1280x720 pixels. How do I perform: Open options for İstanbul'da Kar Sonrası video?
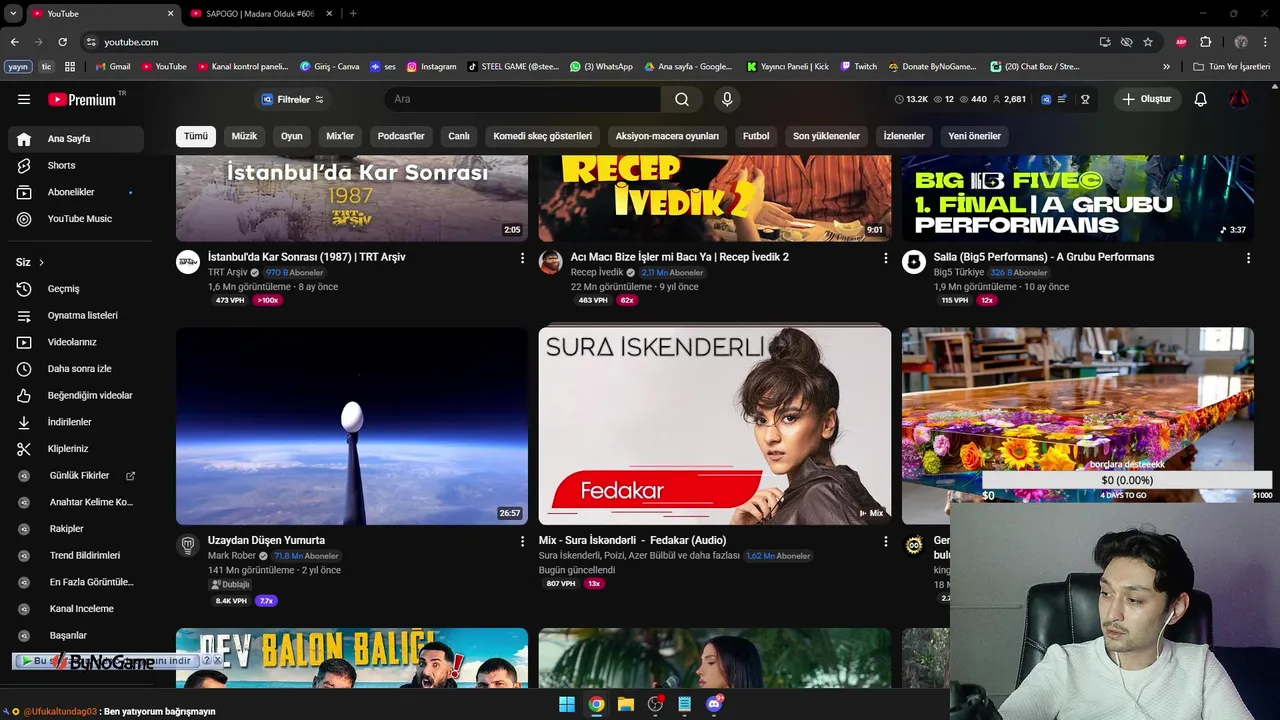[x=522, y=258]
